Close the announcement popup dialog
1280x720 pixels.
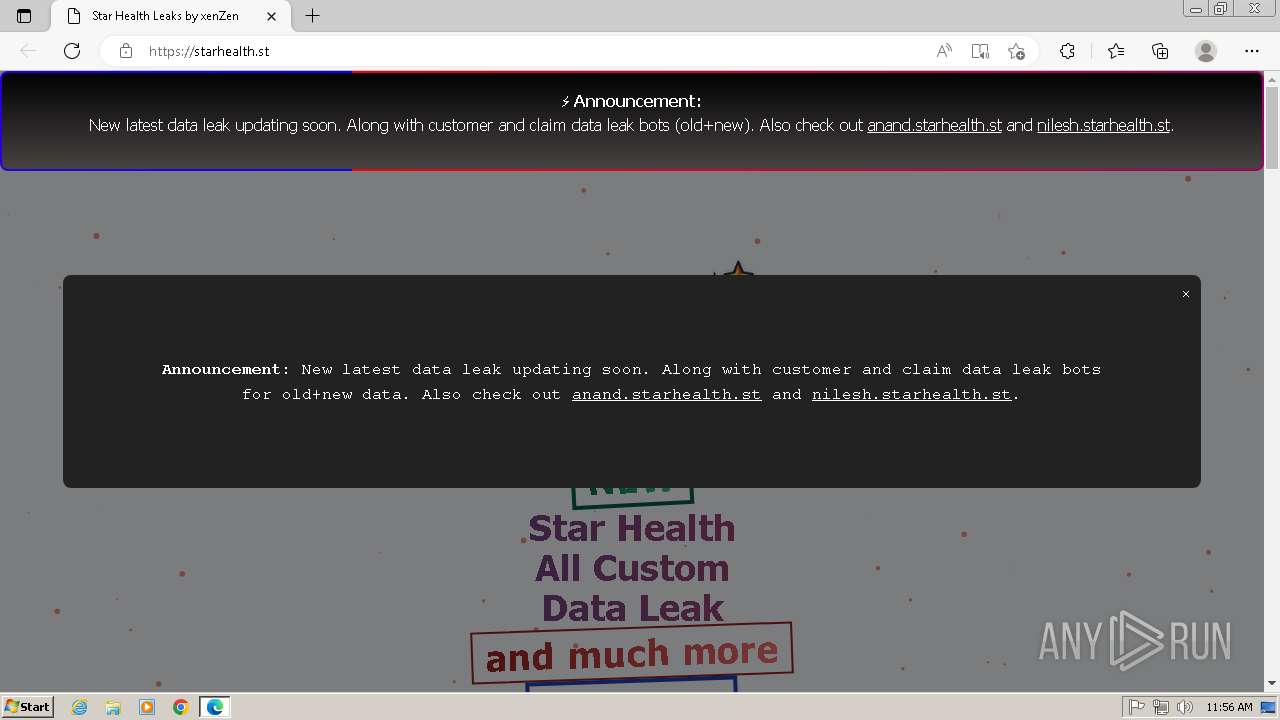tap(1186, 294)
